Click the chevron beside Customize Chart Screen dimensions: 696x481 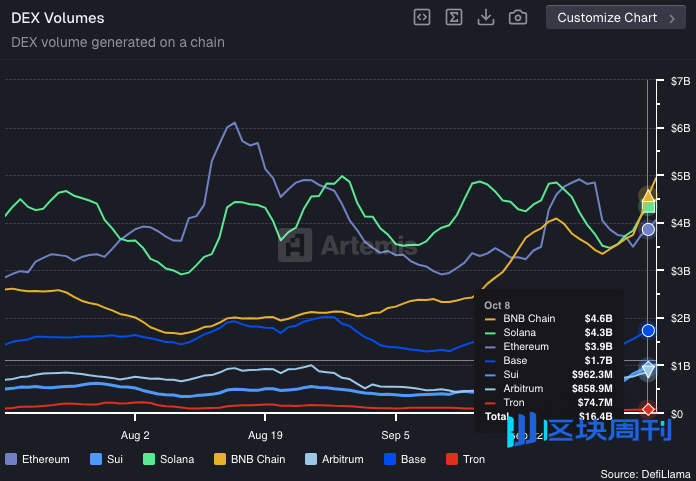pyautogui.click(x=672, y=17)
